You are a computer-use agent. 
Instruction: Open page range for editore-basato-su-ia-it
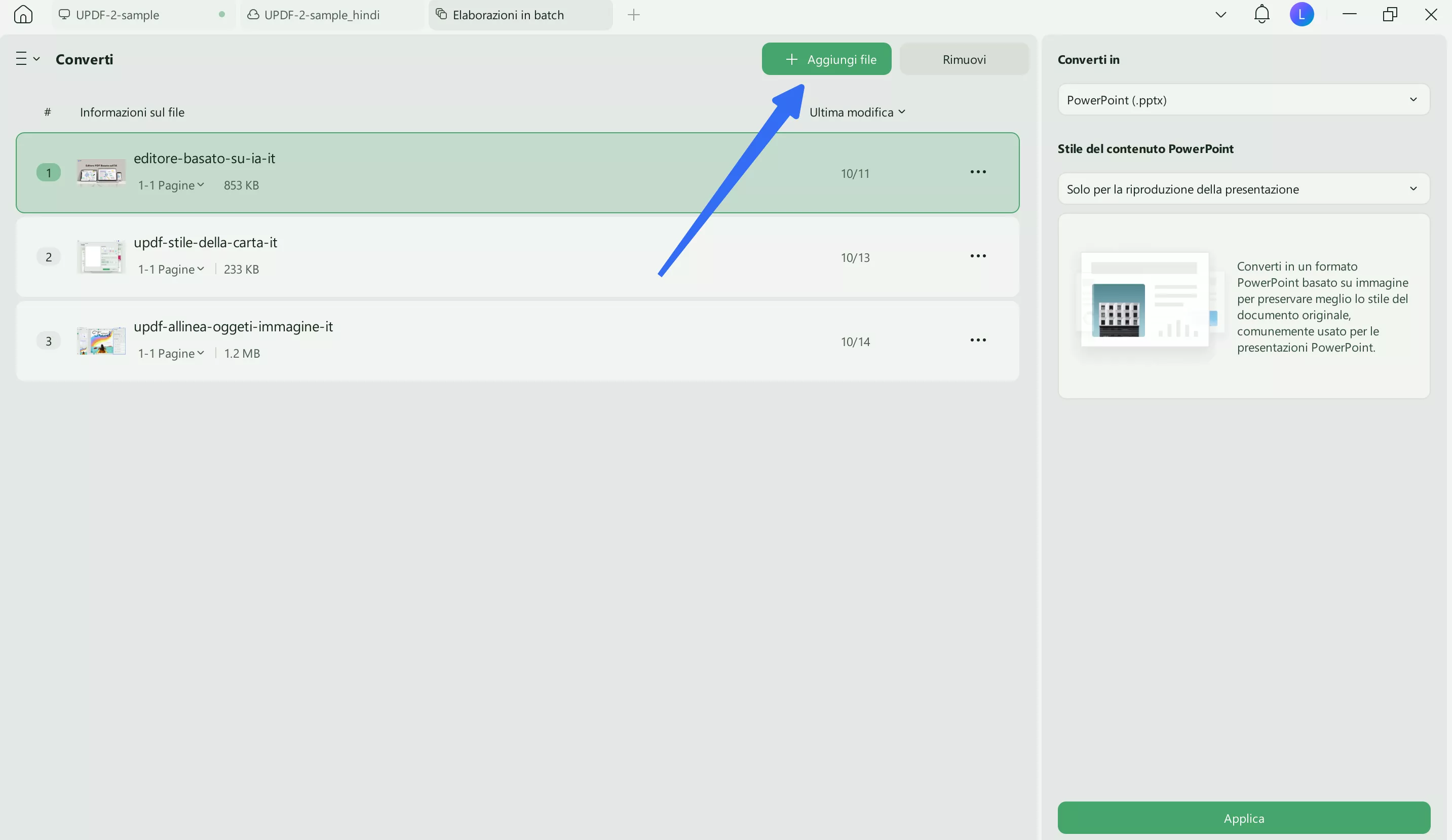pyautogui.click(x=171, y=185)
